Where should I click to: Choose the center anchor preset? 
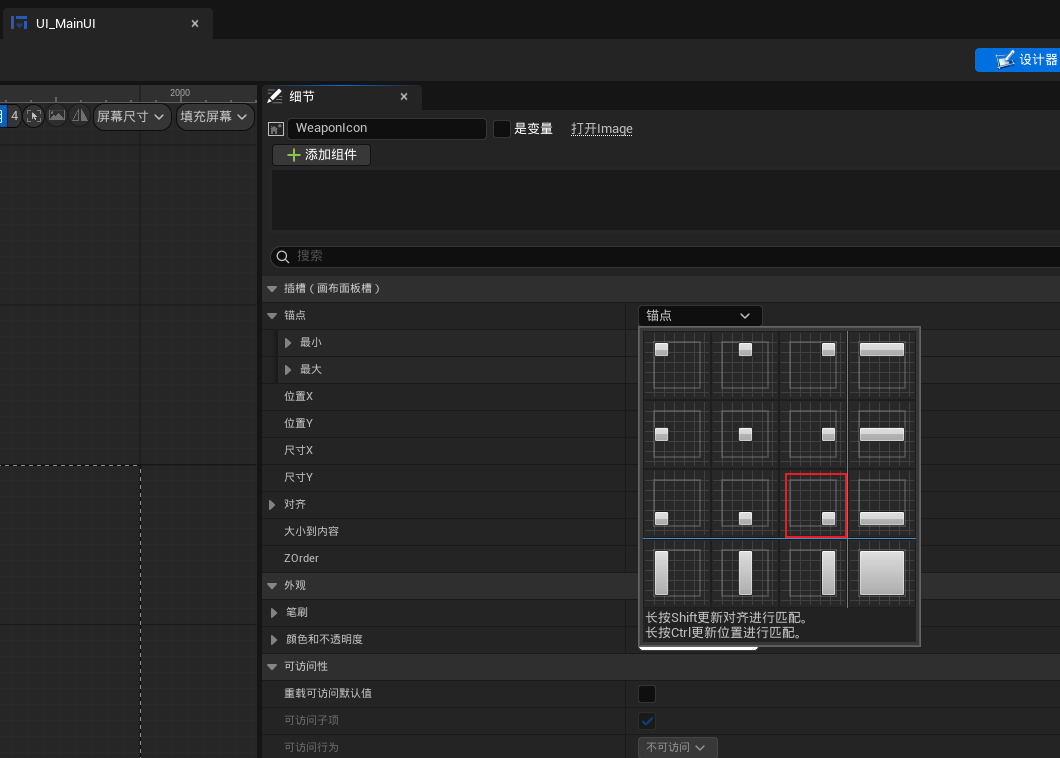pos(745,434)
